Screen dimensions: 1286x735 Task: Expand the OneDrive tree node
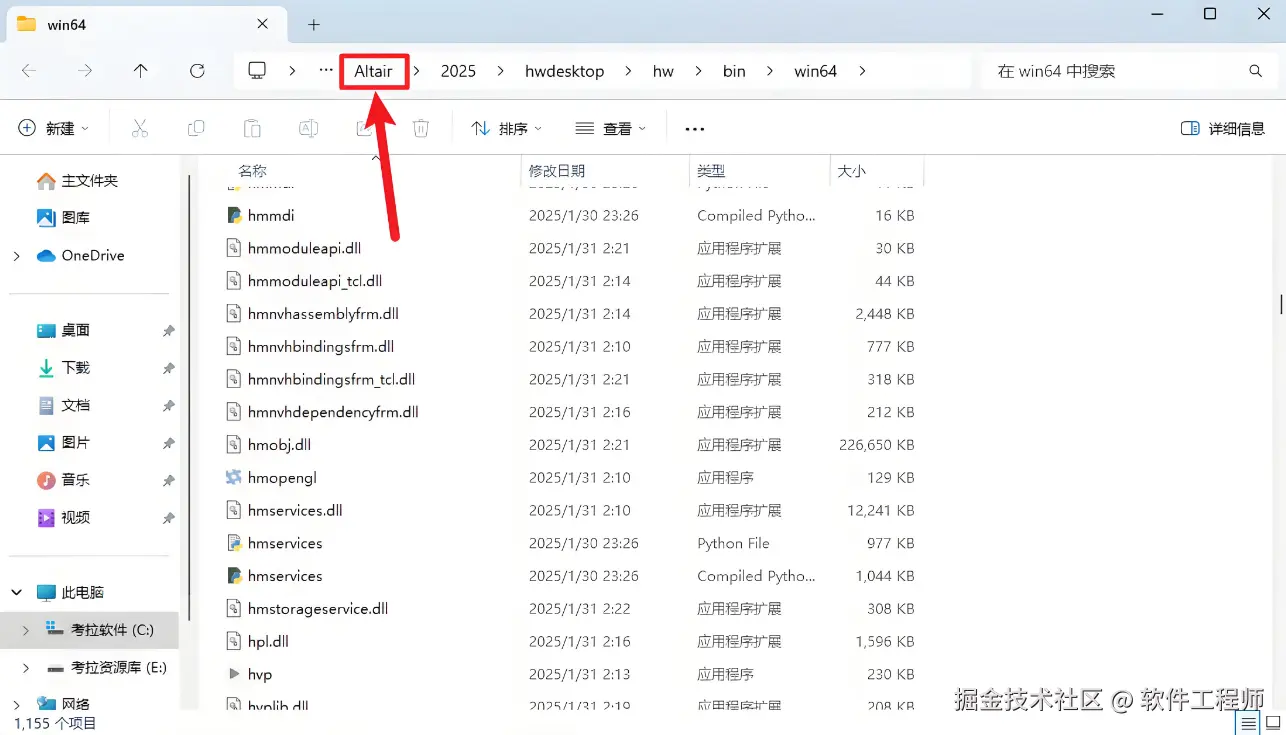[x=16, y=256]
